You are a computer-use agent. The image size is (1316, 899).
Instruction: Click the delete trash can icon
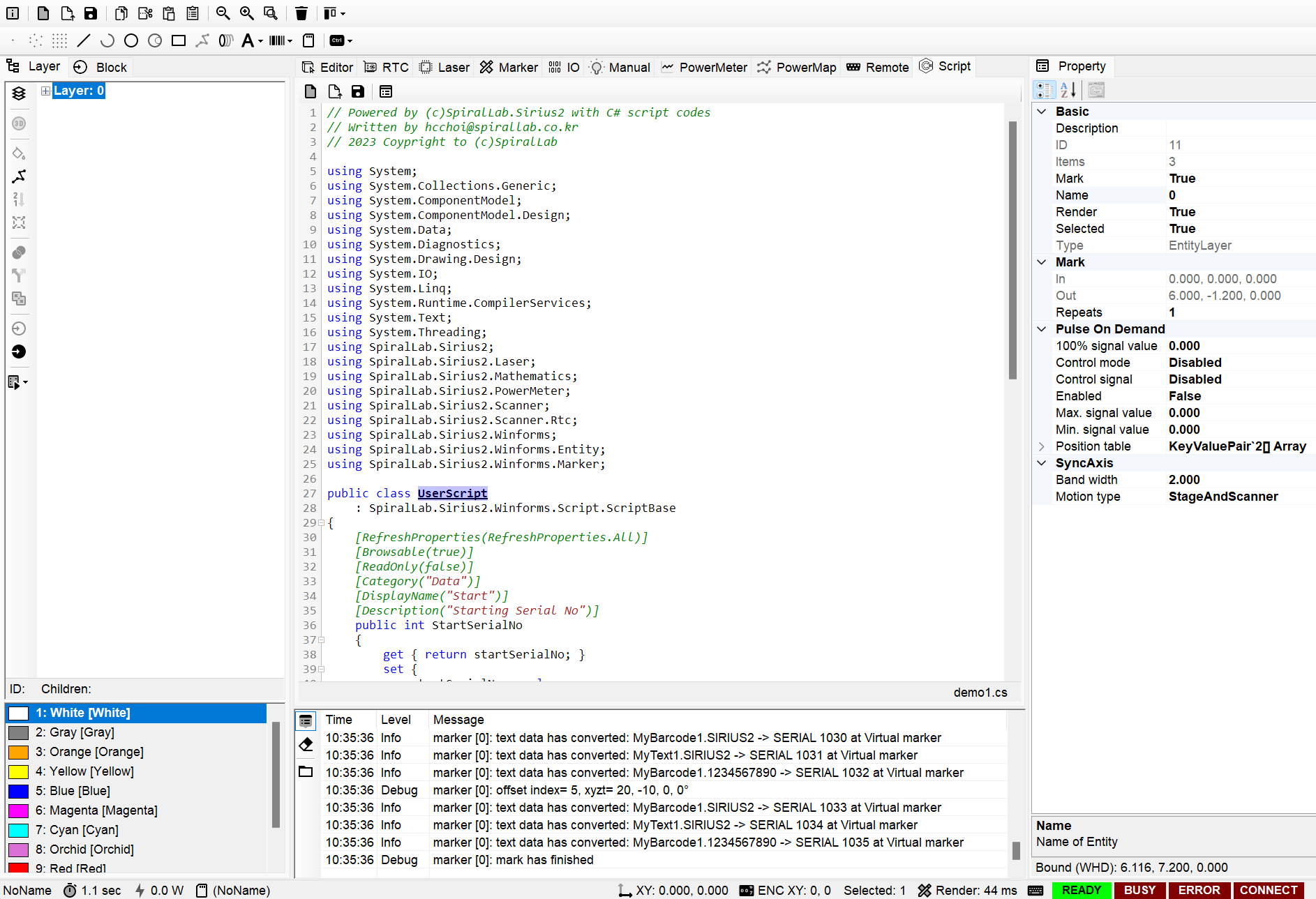[301, 13]
